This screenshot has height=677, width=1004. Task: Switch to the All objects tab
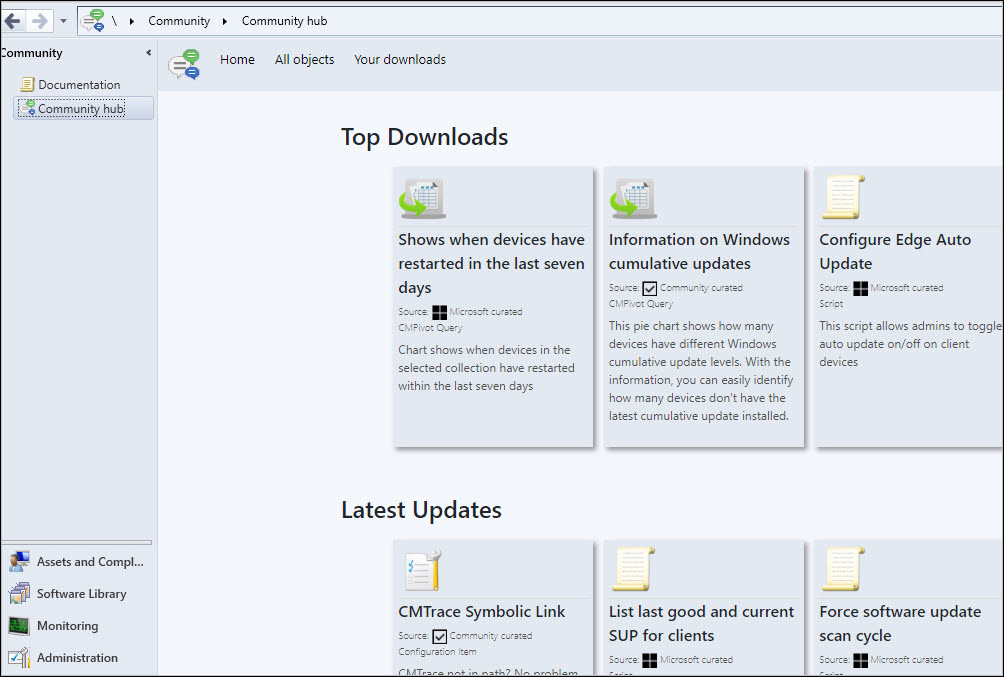pyautogui.click(x=304, y=60)
